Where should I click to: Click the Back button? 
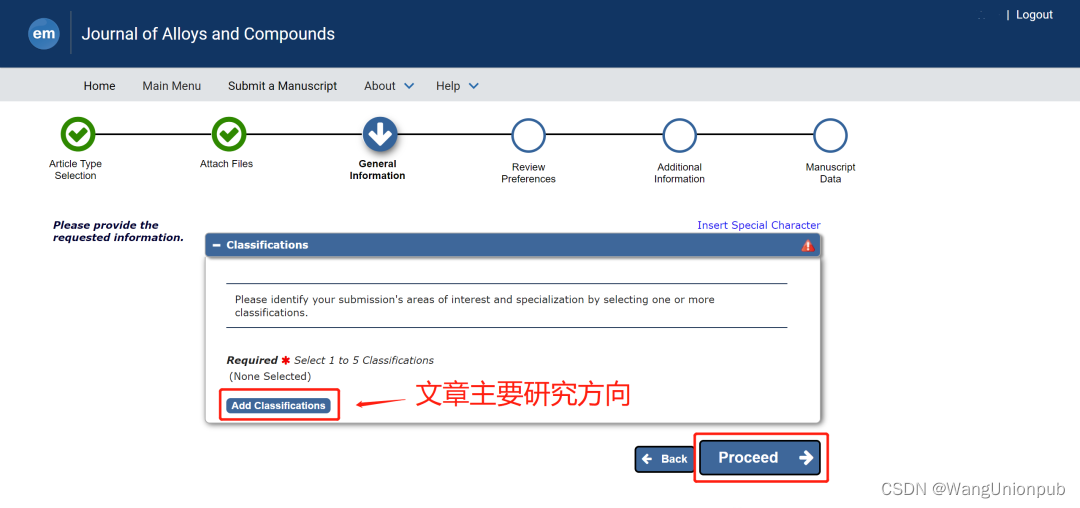tap(664, 459)
